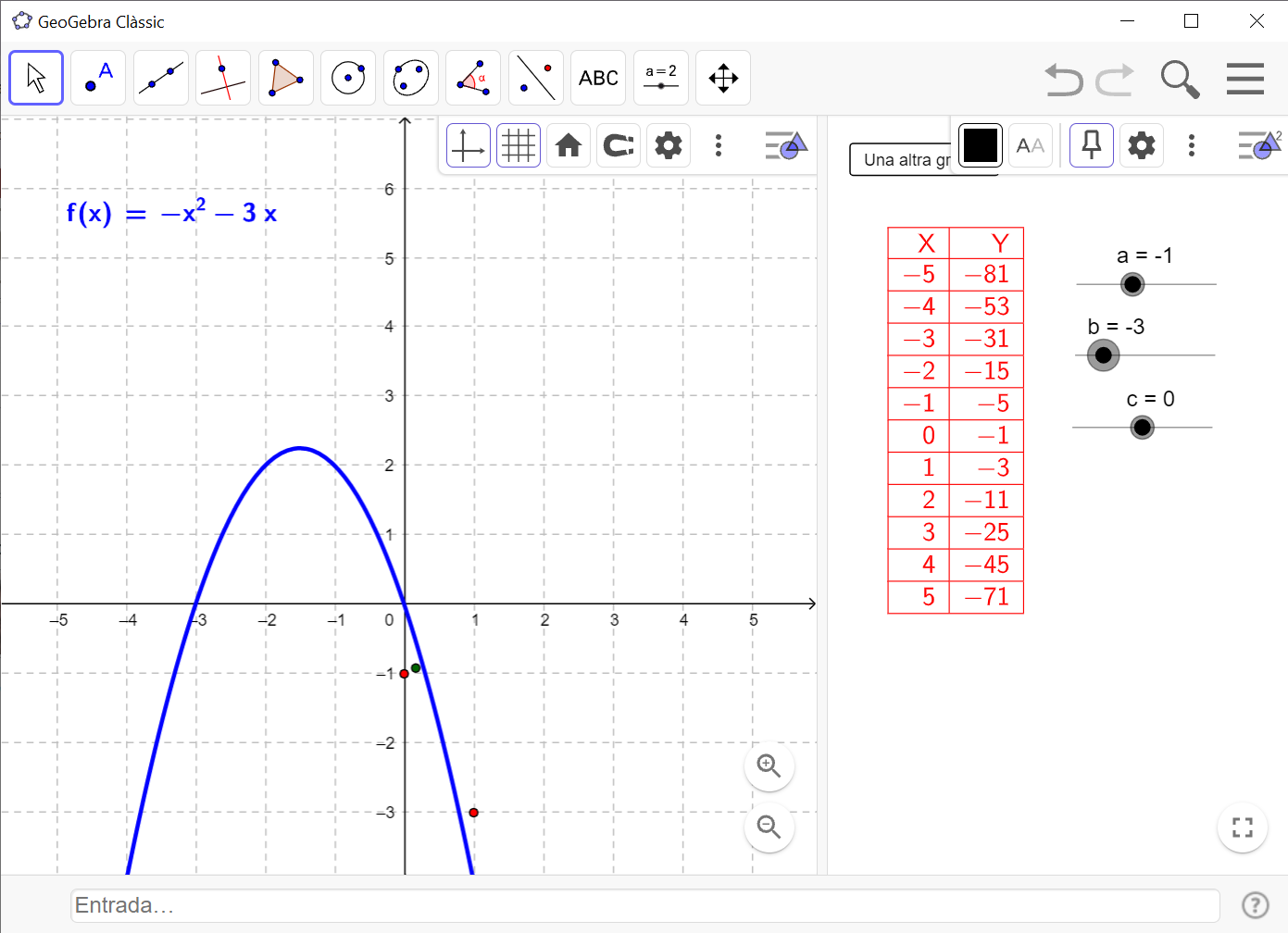Open graphics view more options dots
Image resolution: width=1288 pixels, height=933 pixels.
(719, 145)
